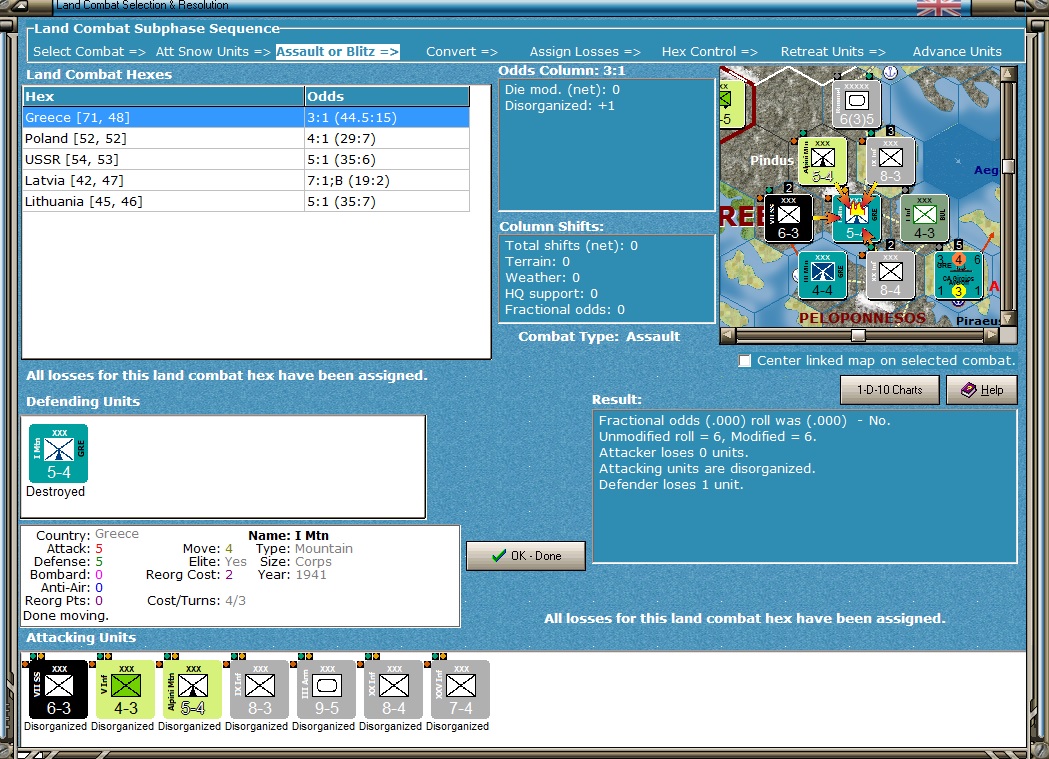1049x759 pixels.
Task: Click the Assign Losses subphase step
Action: 585,51
